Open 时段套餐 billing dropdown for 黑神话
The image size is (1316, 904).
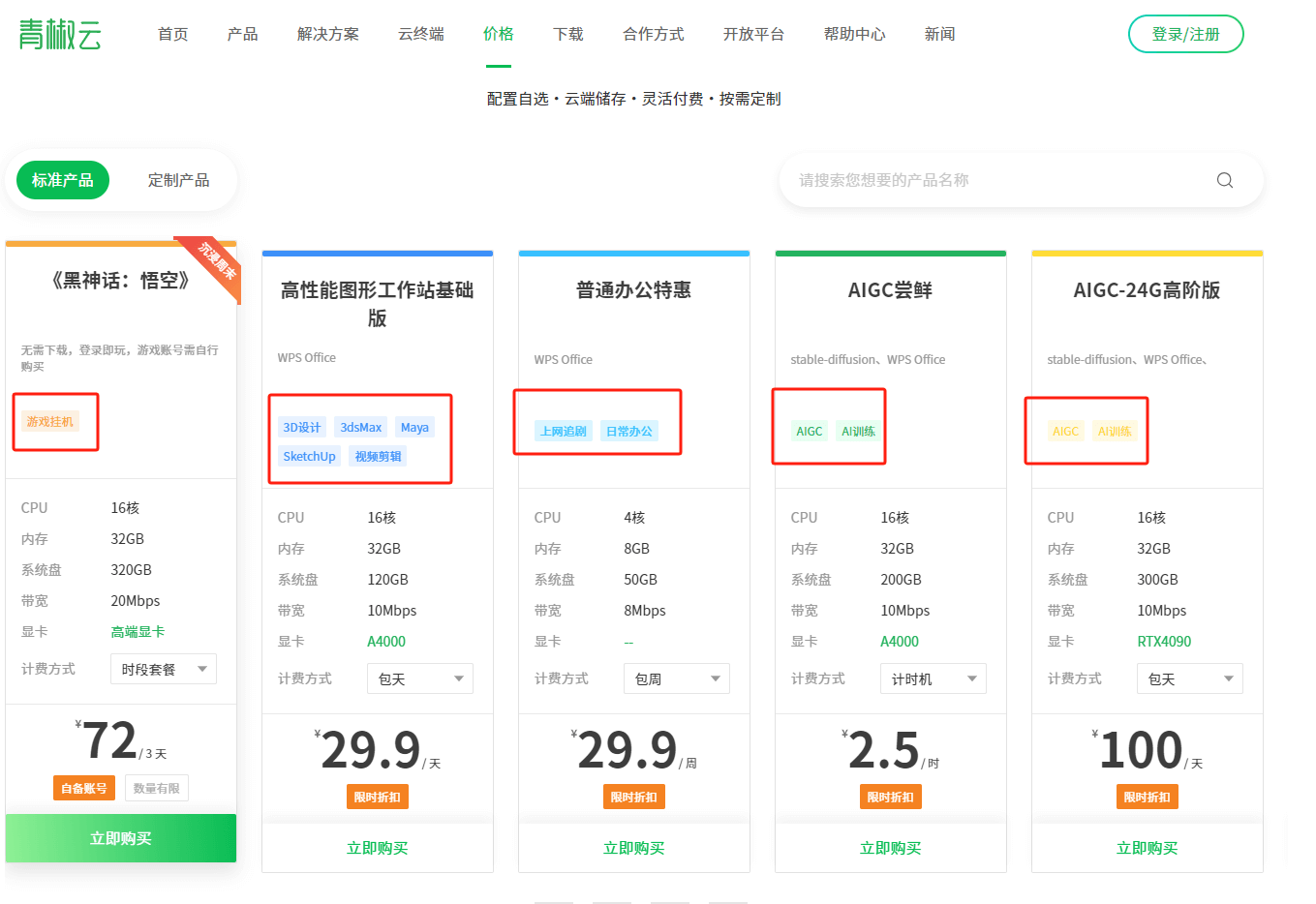click(164, 669)
